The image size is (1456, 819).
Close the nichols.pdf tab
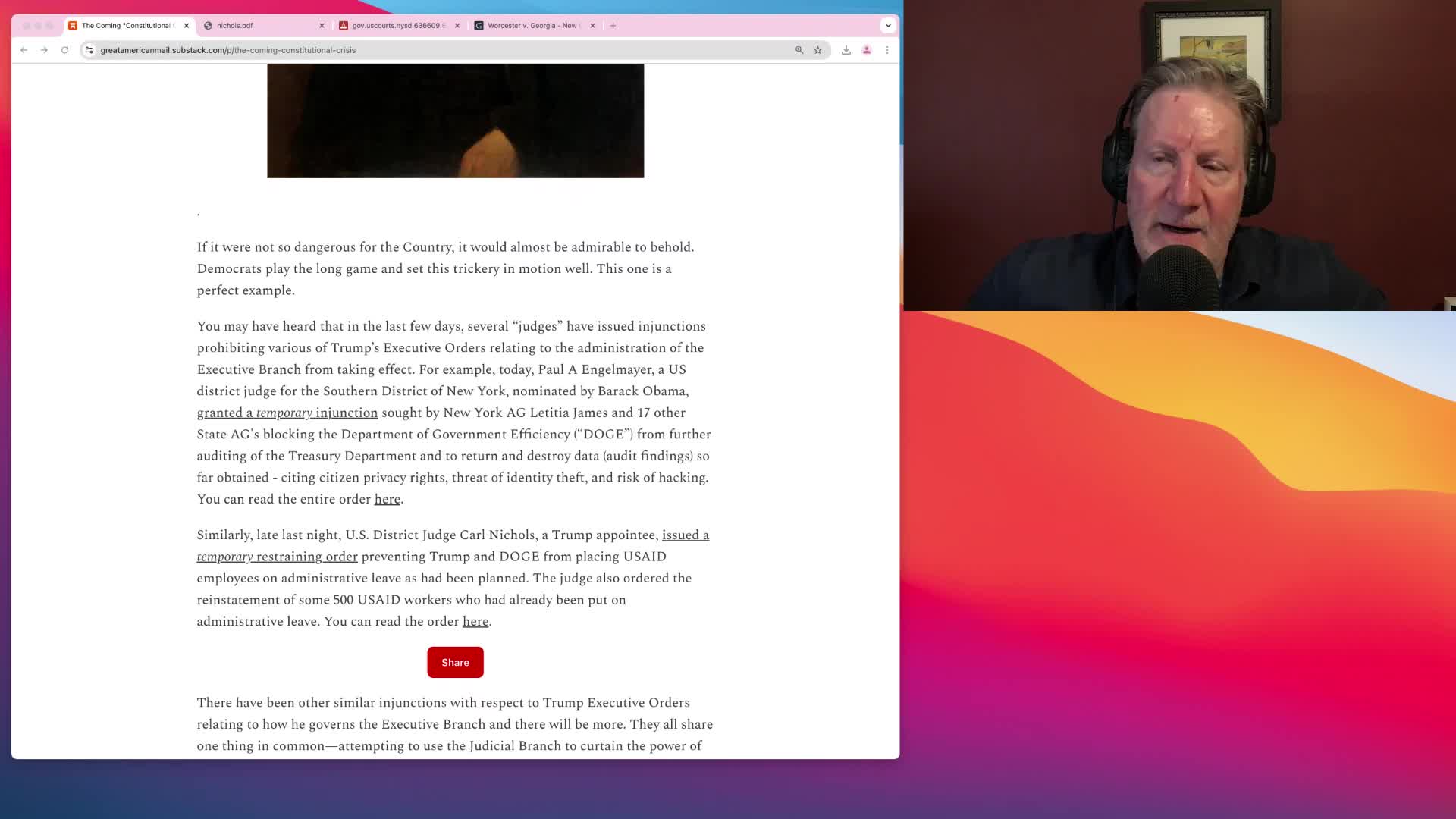[322, 26]
